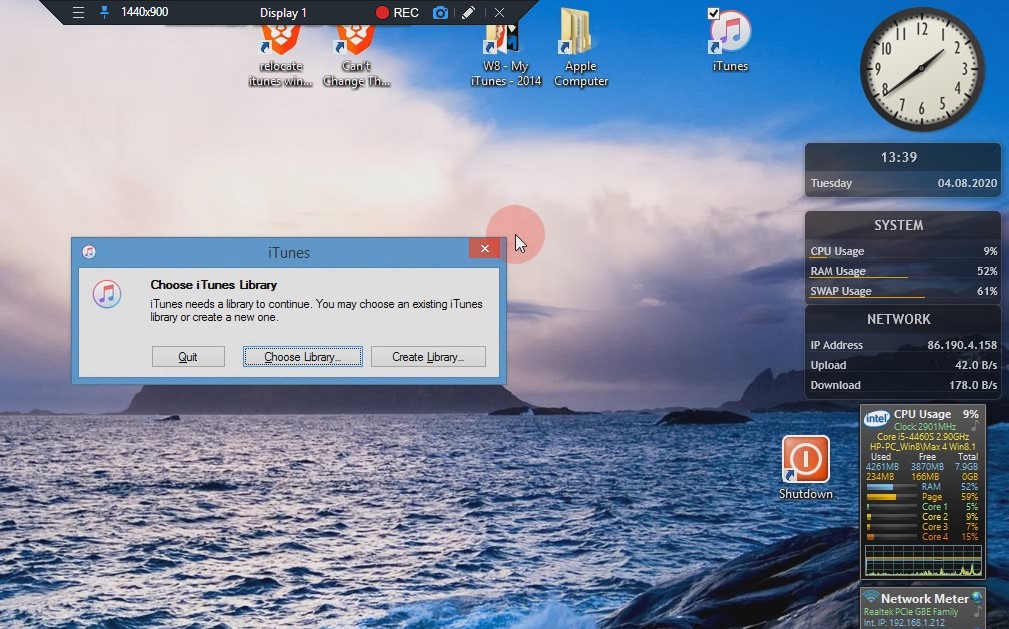Screen dimensions: 1009x629
Task: Click the RAM bar in CPU gadget
Action: (x=891, y=487)
